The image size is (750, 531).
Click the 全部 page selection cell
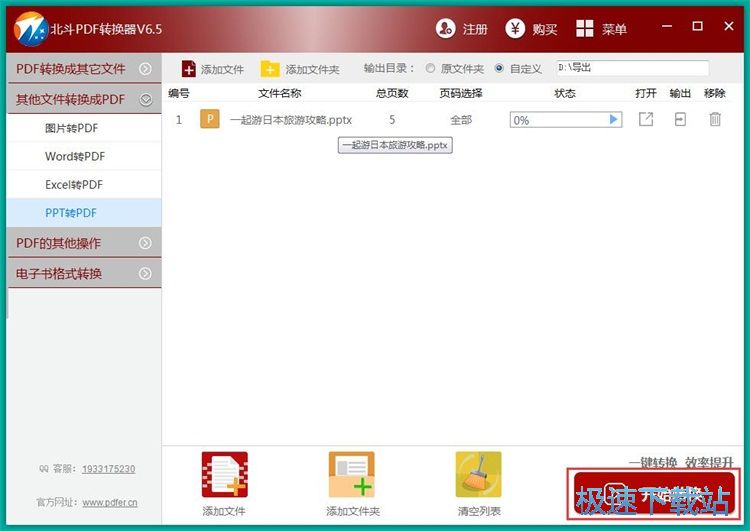[461, 120]
